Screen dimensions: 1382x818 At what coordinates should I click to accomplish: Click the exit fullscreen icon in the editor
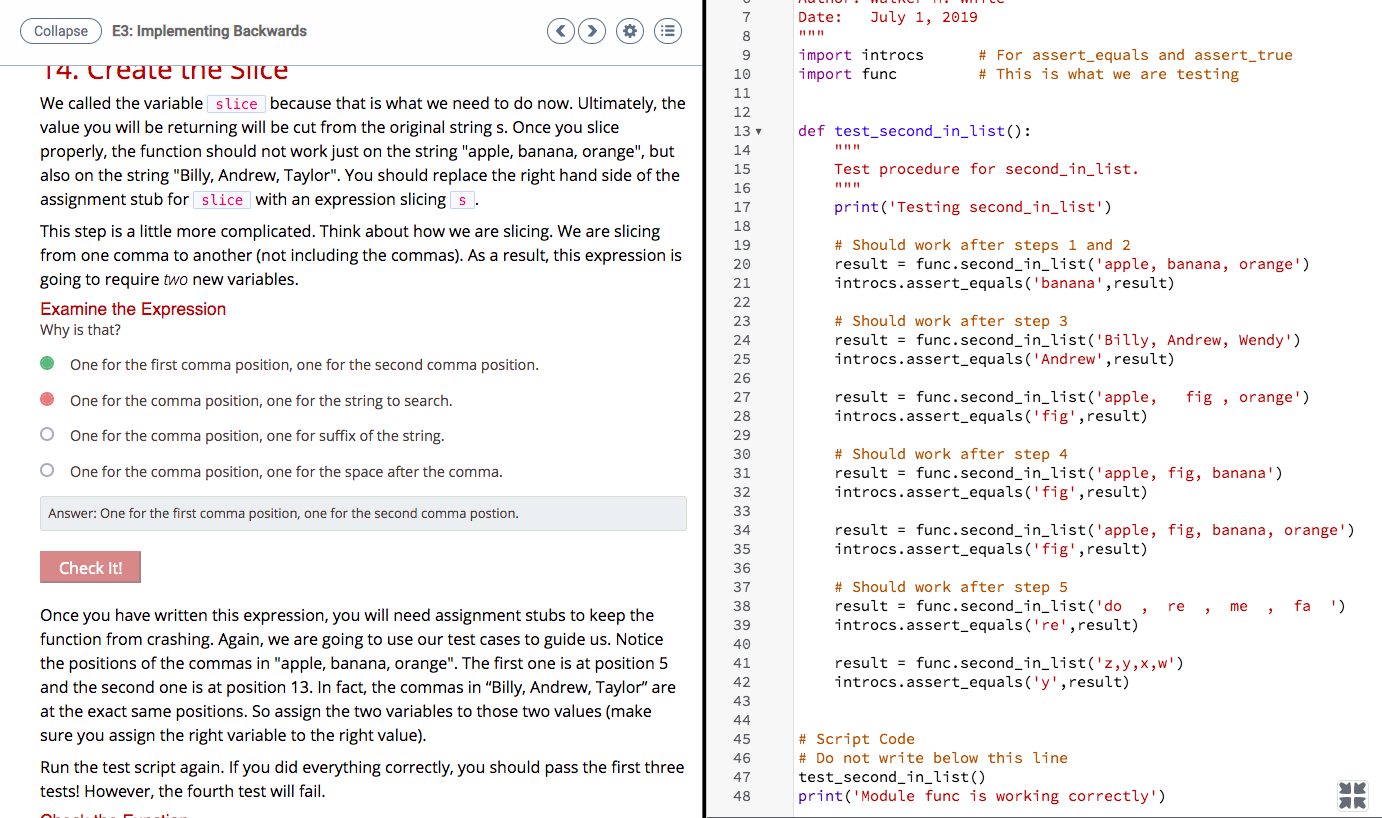point(1352,795)
